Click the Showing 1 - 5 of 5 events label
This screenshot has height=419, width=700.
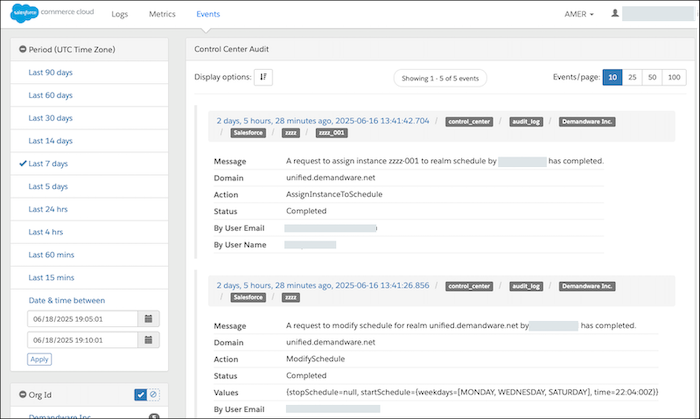click(440, 78)
